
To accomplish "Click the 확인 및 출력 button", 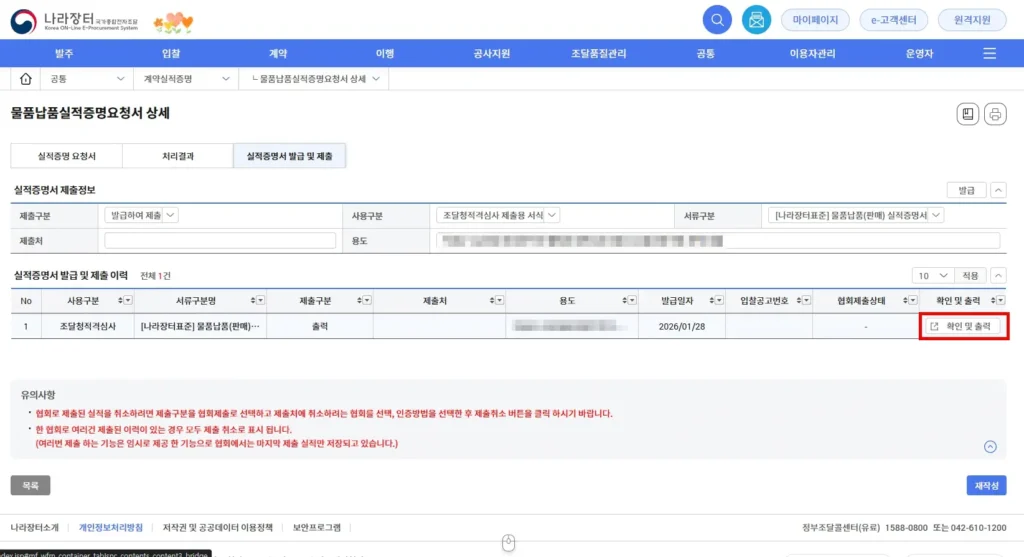I will 960,326.
